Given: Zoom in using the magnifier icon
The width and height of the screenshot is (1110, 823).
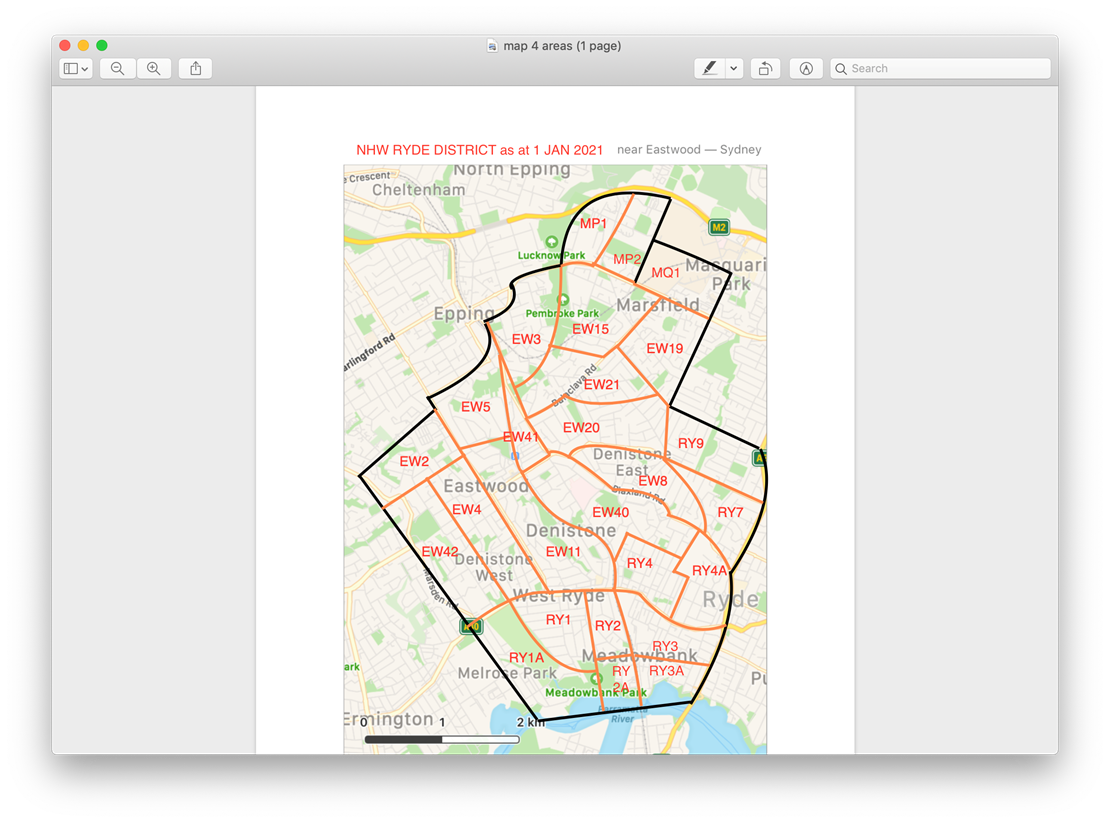Looking at the screenshot, I should point(152,68).
